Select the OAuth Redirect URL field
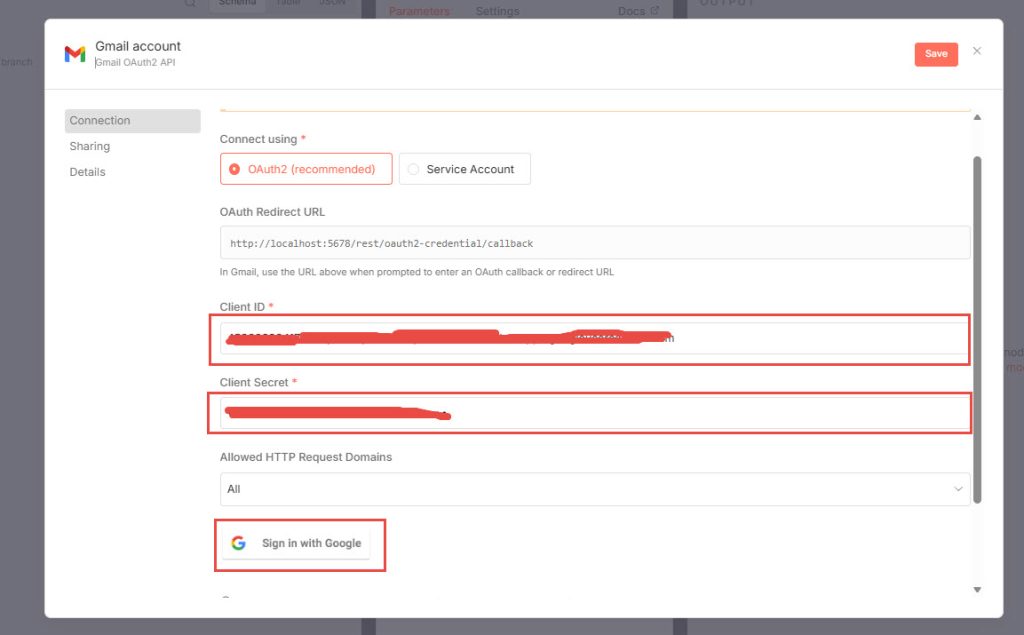The width and height of the screenshot is (1024, 635). [594, 243]
